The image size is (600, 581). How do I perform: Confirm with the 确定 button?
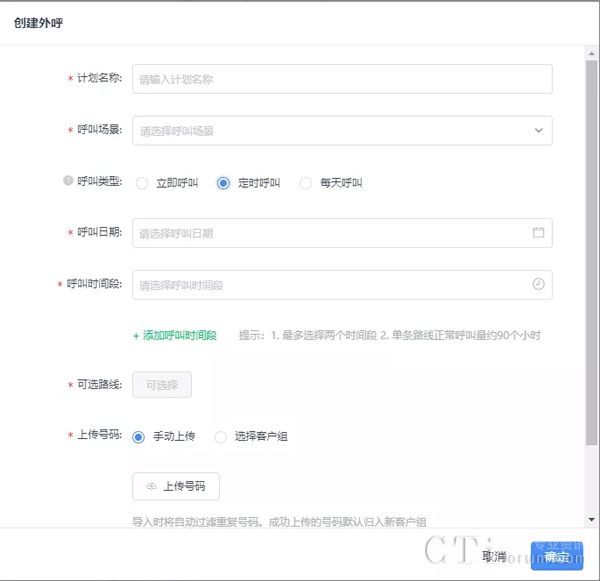point(557,556)
